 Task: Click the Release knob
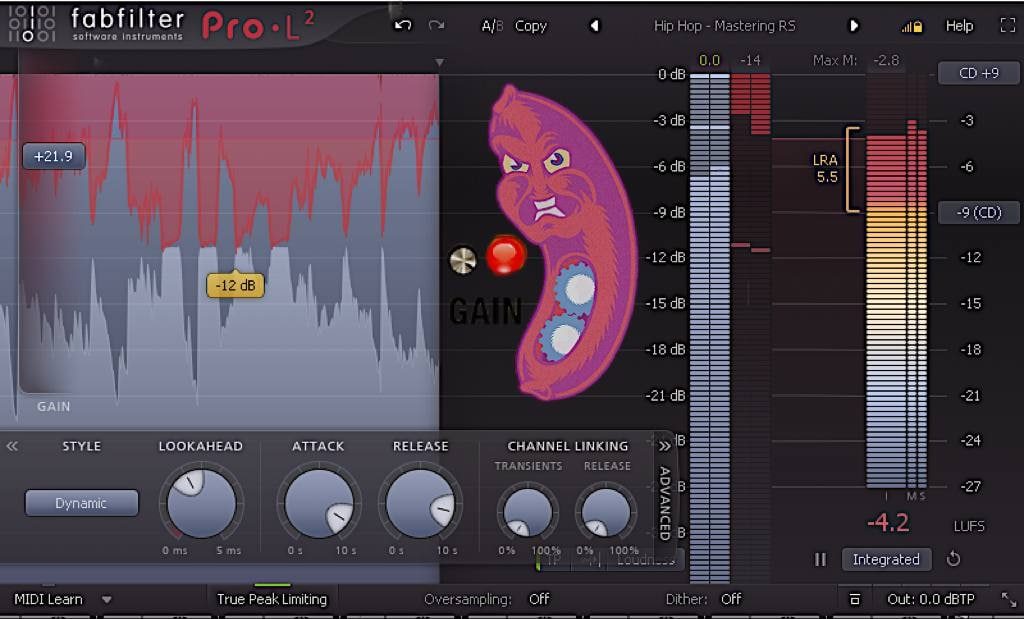click(x=420, y=503)
